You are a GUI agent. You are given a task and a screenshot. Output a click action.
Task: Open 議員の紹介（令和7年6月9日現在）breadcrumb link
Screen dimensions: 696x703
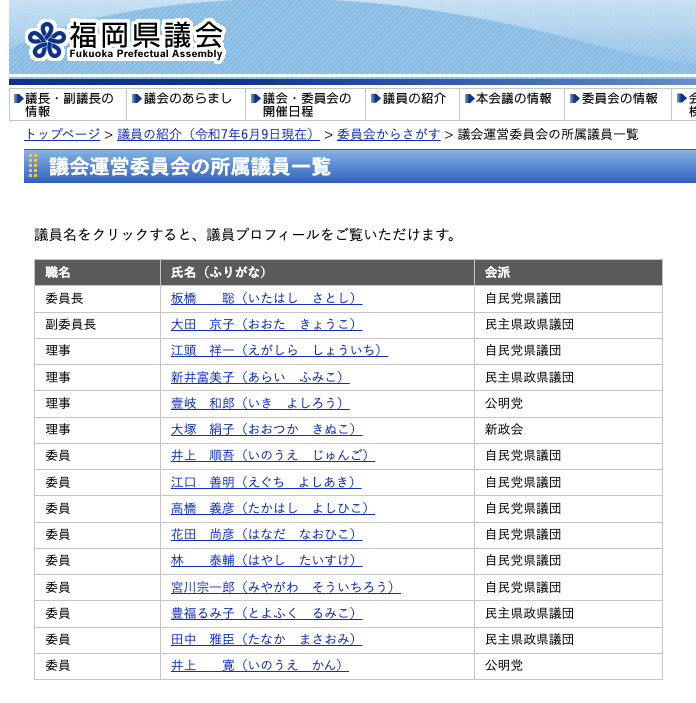click(x=218, y=134)
